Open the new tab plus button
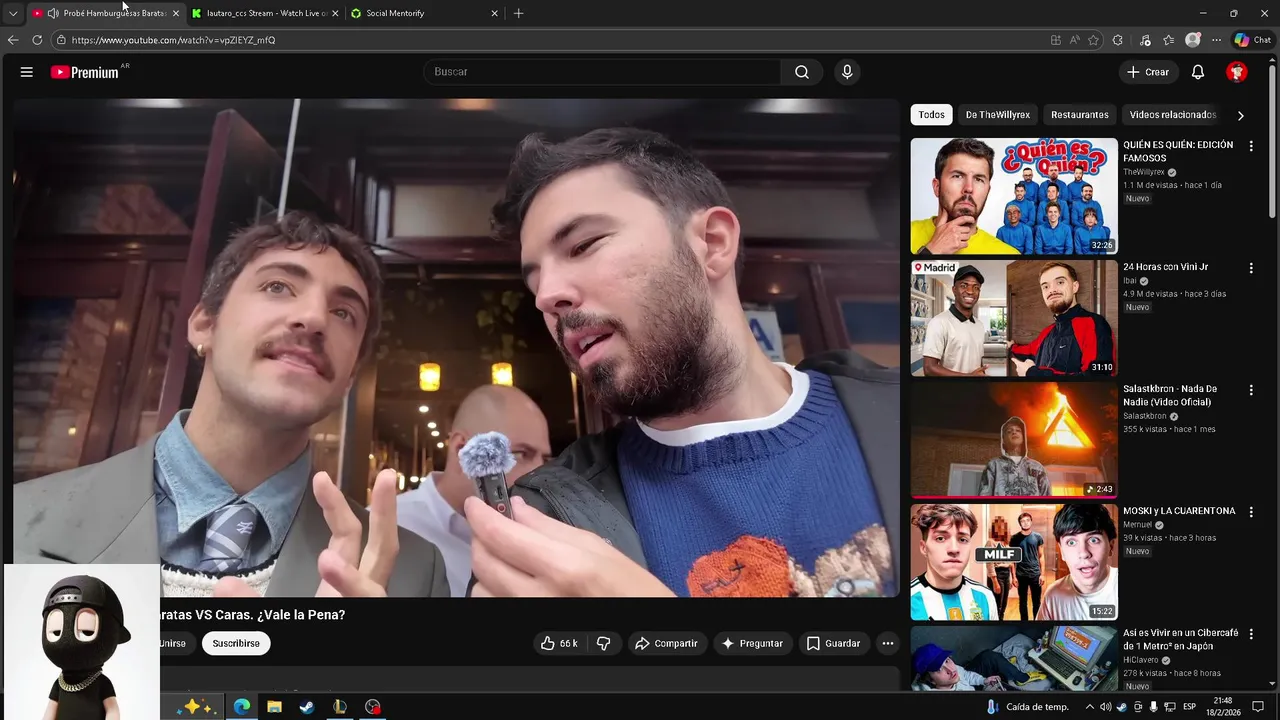The image size is (1280, 720). tap(518, 13)
